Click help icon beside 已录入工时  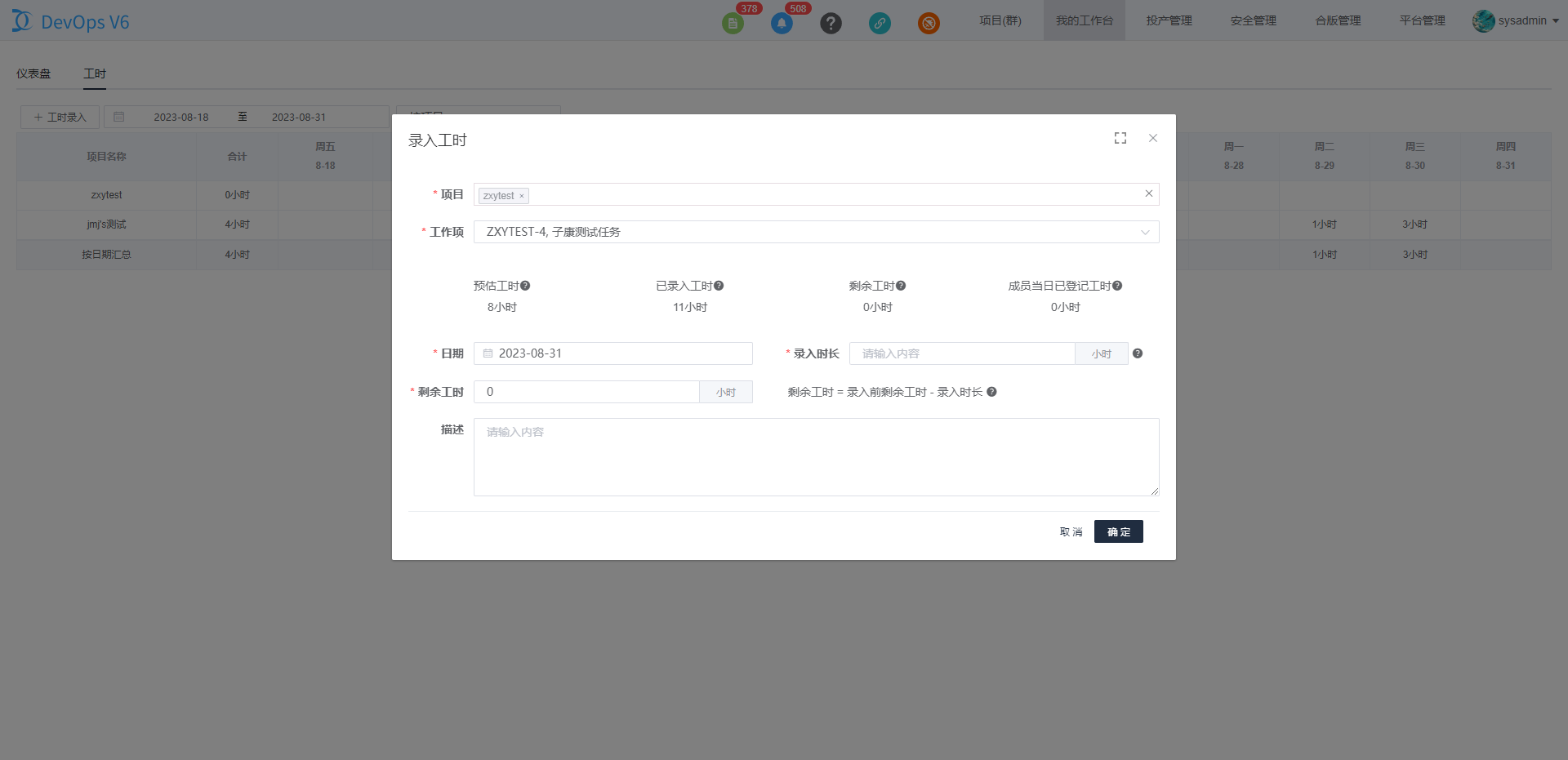(x=719, y=286)
